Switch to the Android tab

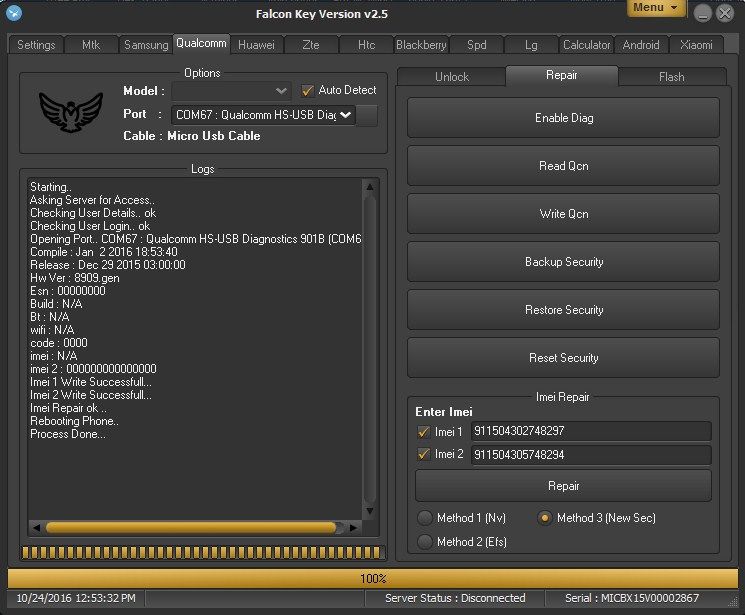[641, 45]
